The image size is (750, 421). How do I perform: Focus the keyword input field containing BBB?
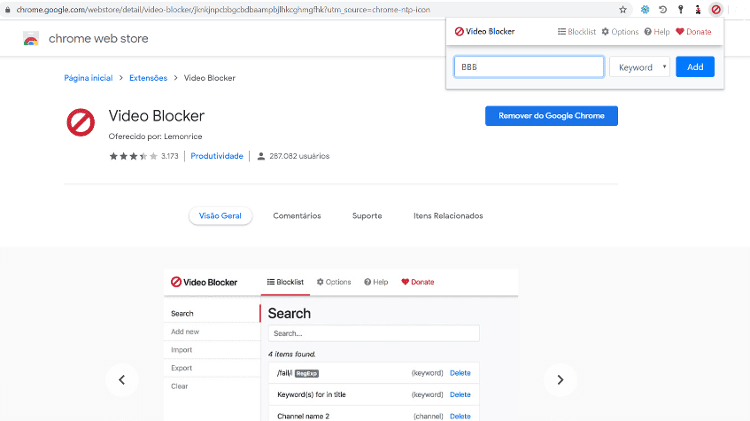point(529,67)
